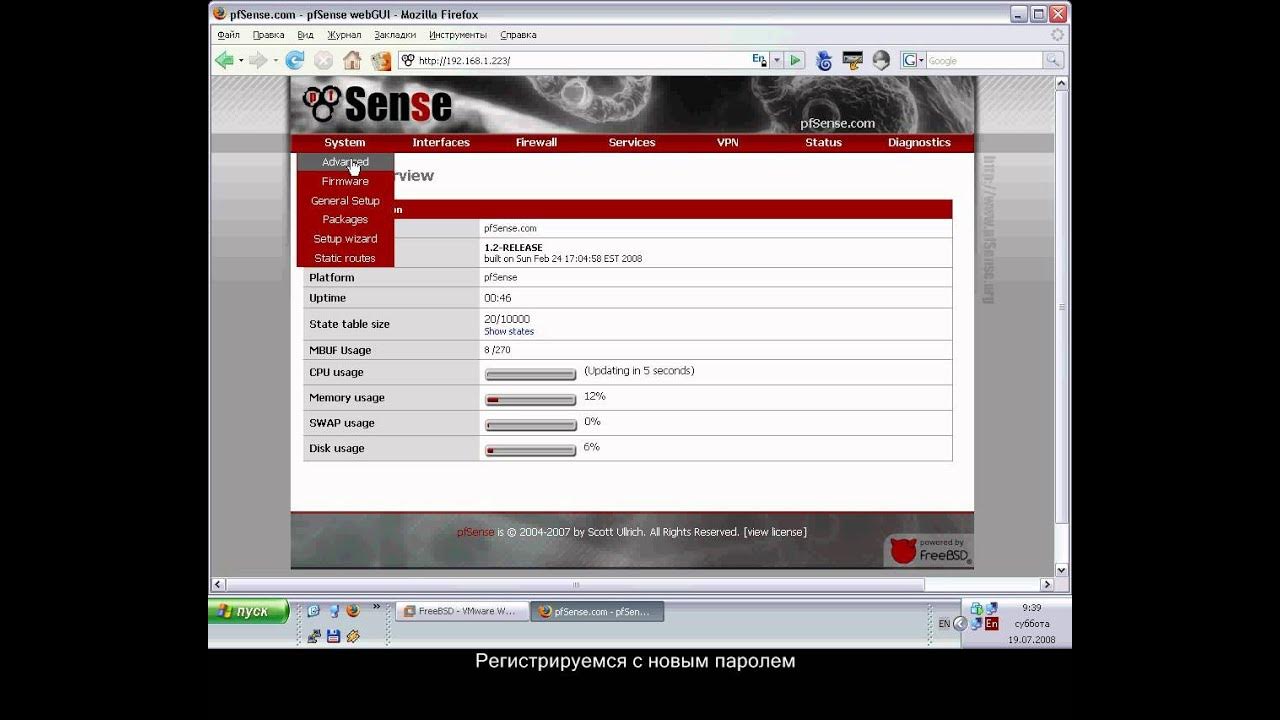Select General Setup in System menu

click(345, 201)
